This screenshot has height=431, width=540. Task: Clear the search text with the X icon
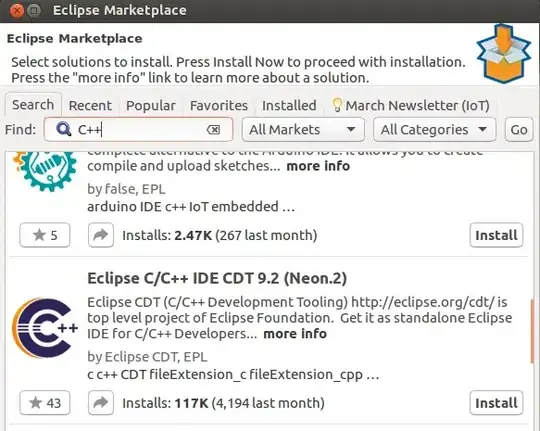coord(213,130)
